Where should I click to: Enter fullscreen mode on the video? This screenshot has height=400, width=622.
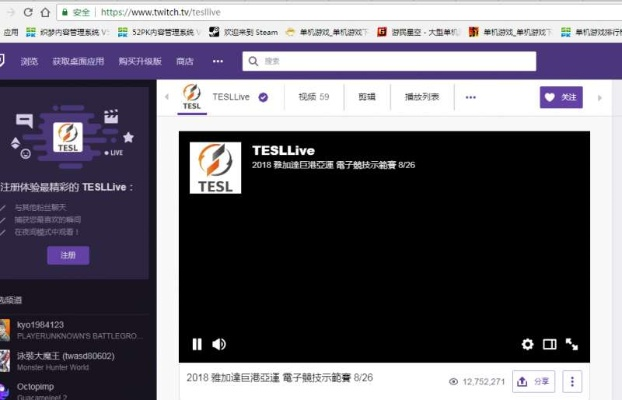coord(572,344)
